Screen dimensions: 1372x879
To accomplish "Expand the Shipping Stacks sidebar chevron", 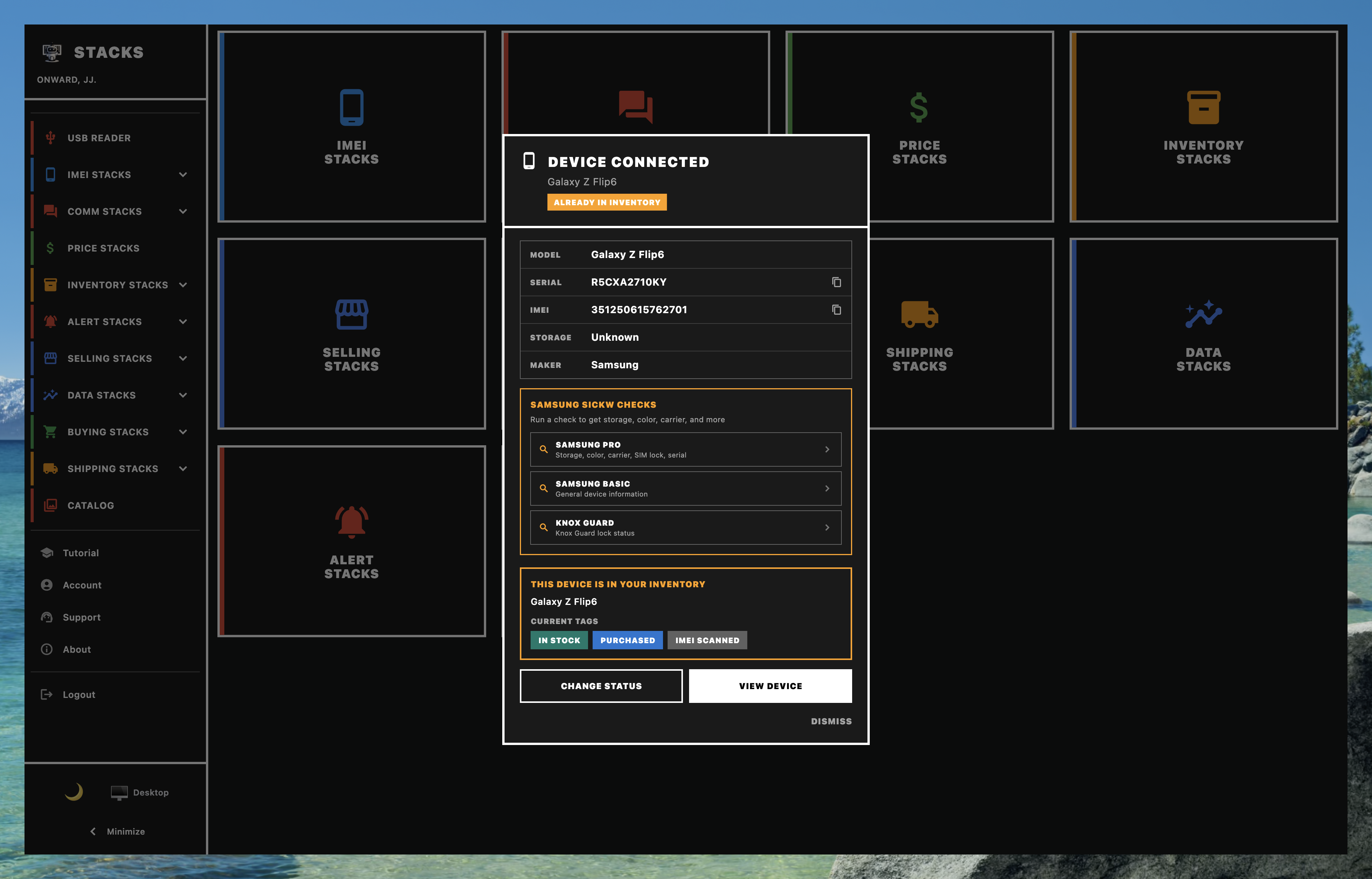I will point(183,469).
